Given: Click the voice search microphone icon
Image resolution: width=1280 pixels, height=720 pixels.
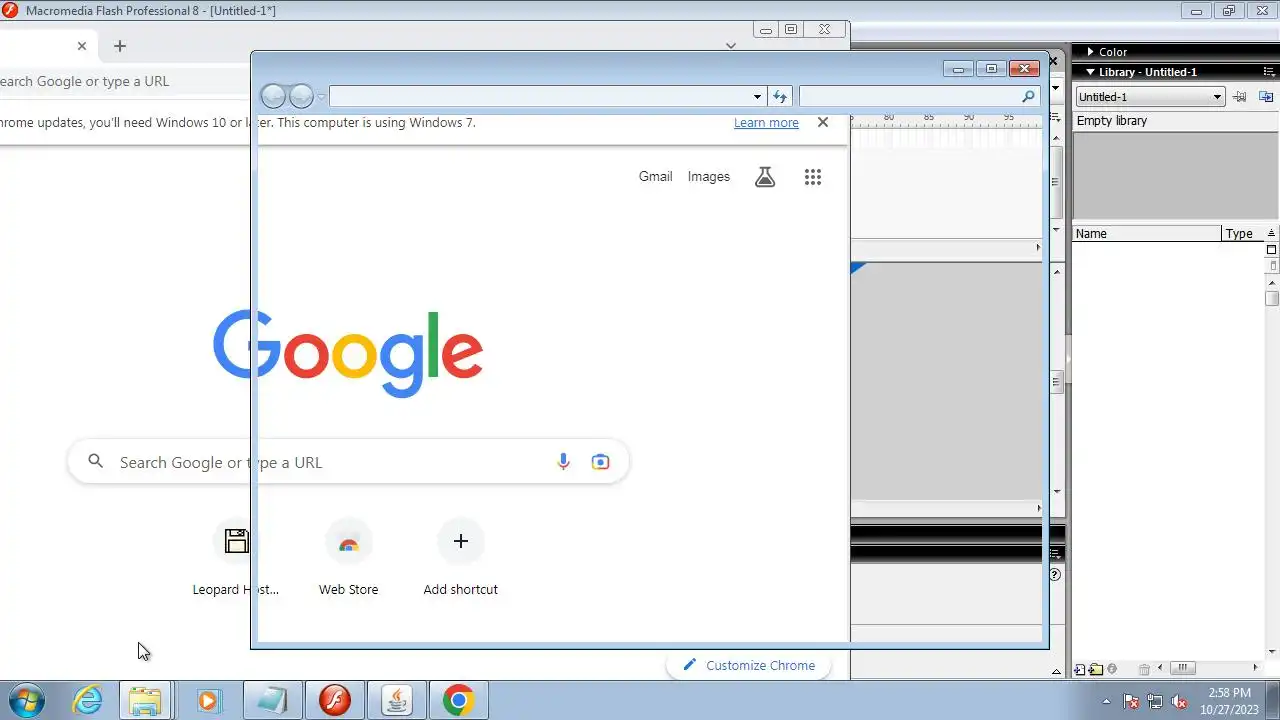Looking at the screenshot, I should (x=563, y=462).
